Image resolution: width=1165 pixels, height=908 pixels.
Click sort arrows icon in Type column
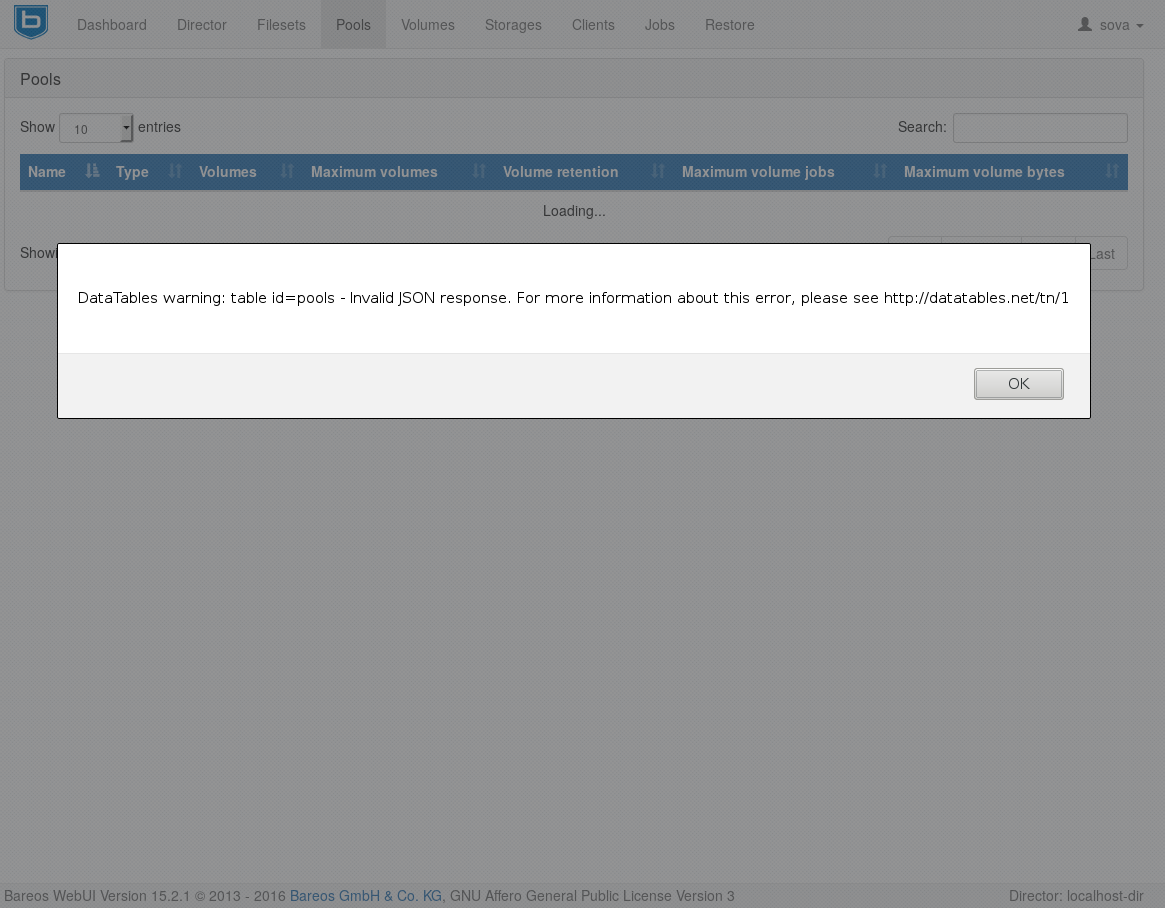pyautogui.click(x=176, y=172)
